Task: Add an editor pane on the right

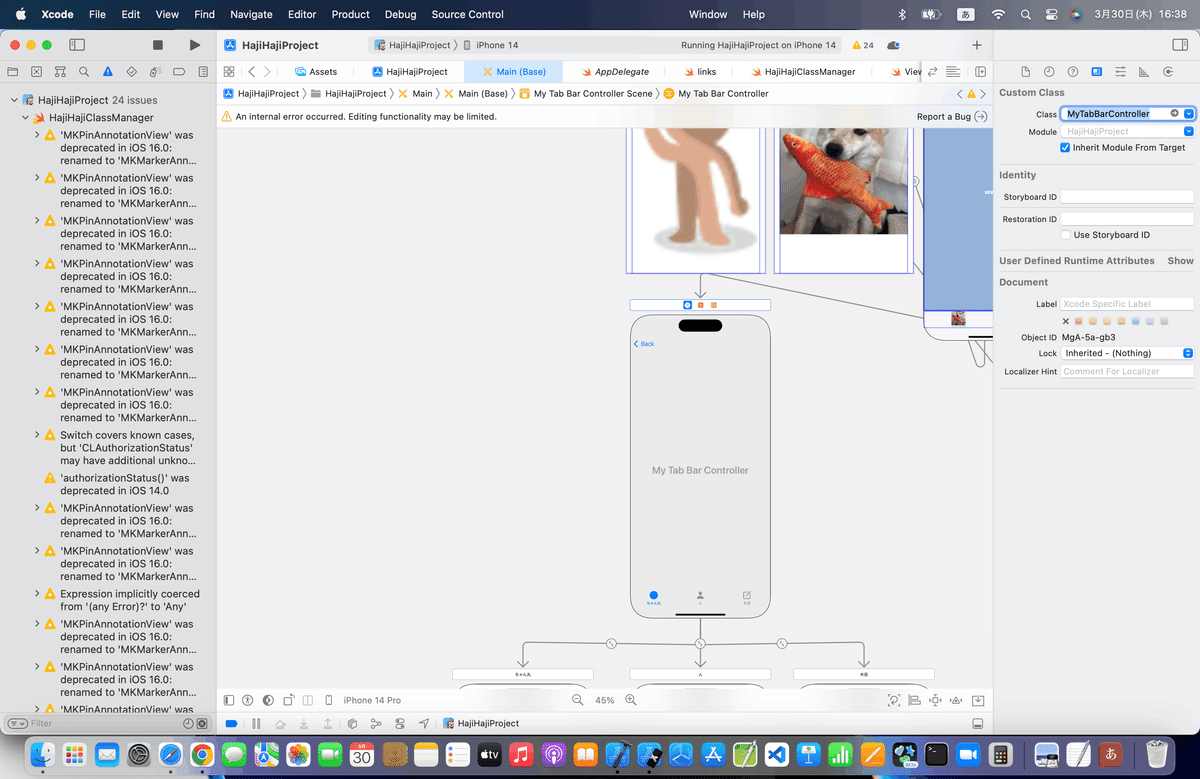Action: pos(981,72)
